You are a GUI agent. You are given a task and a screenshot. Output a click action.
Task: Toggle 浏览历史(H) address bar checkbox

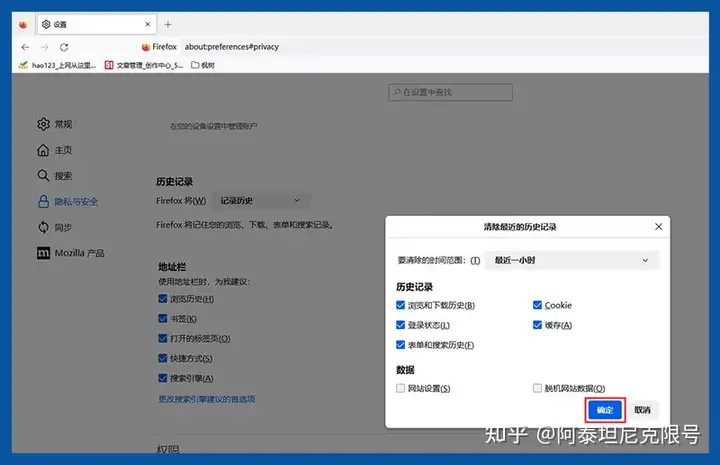[x=163, y=299]
